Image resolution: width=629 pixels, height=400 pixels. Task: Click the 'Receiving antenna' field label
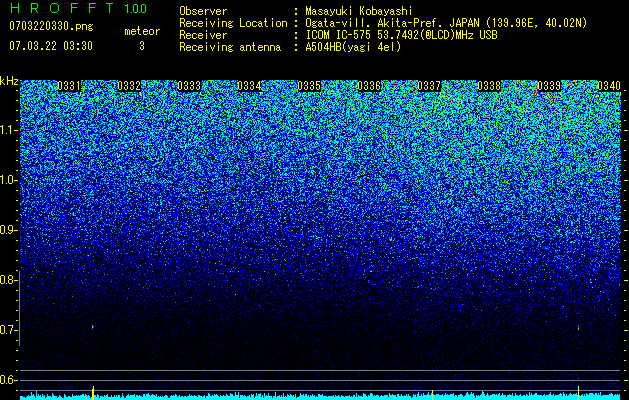click(230, 47)
